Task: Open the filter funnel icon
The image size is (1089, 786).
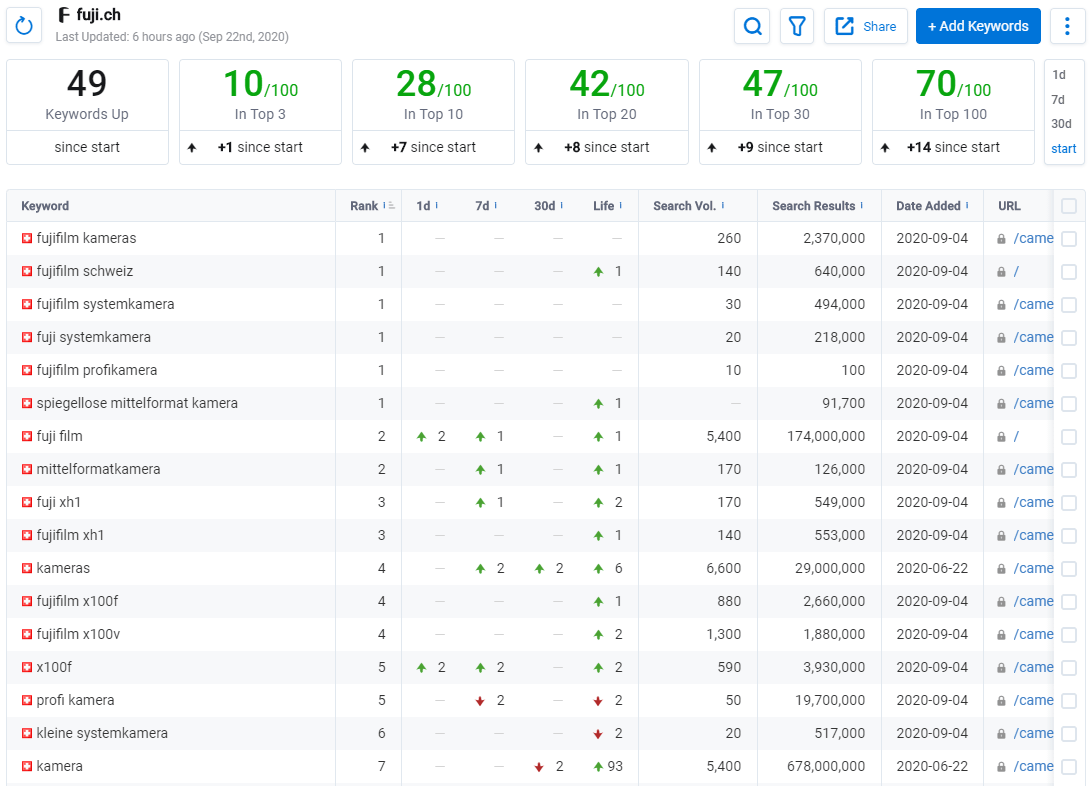Action: [797, 26]
